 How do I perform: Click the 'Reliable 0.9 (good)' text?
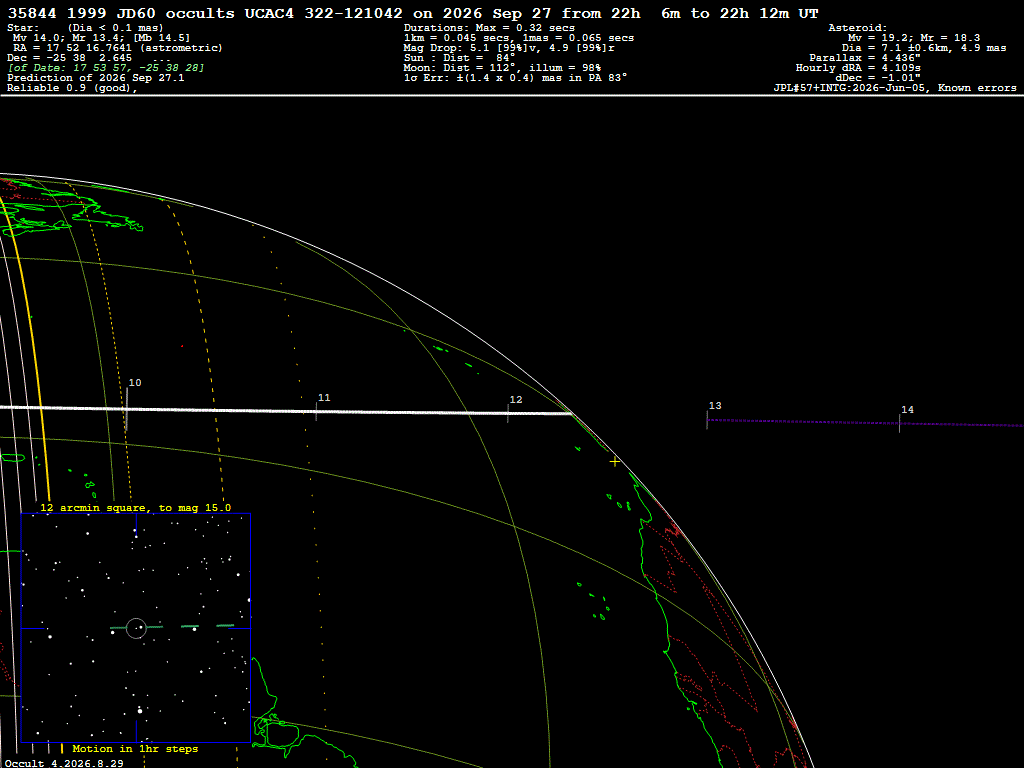pyautogui.click(x=72, y=88)
